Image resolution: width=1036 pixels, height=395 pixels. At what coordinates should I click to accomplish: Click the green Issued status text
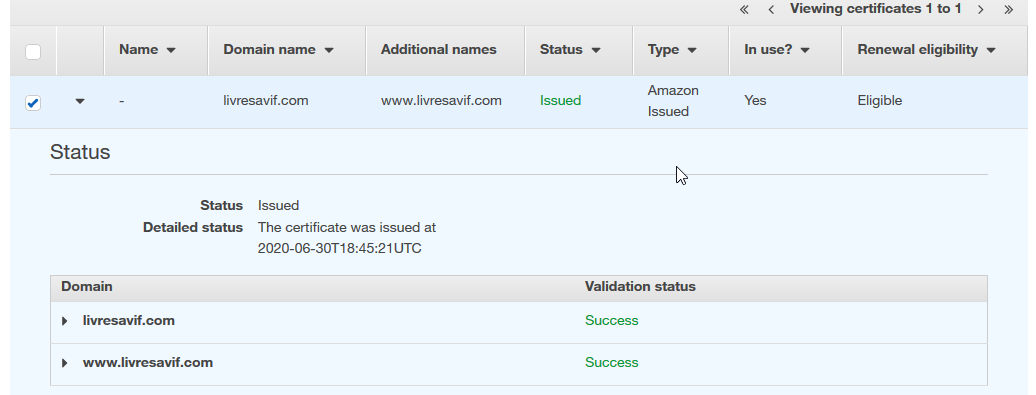click(x=560, y=100)
